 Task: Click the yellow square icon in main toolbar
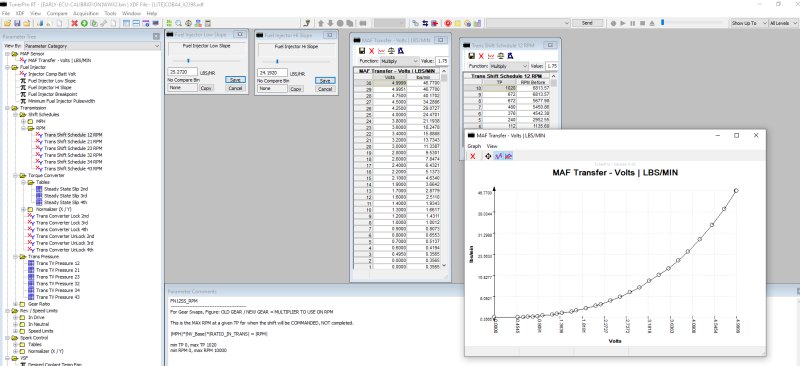[458, 23]
